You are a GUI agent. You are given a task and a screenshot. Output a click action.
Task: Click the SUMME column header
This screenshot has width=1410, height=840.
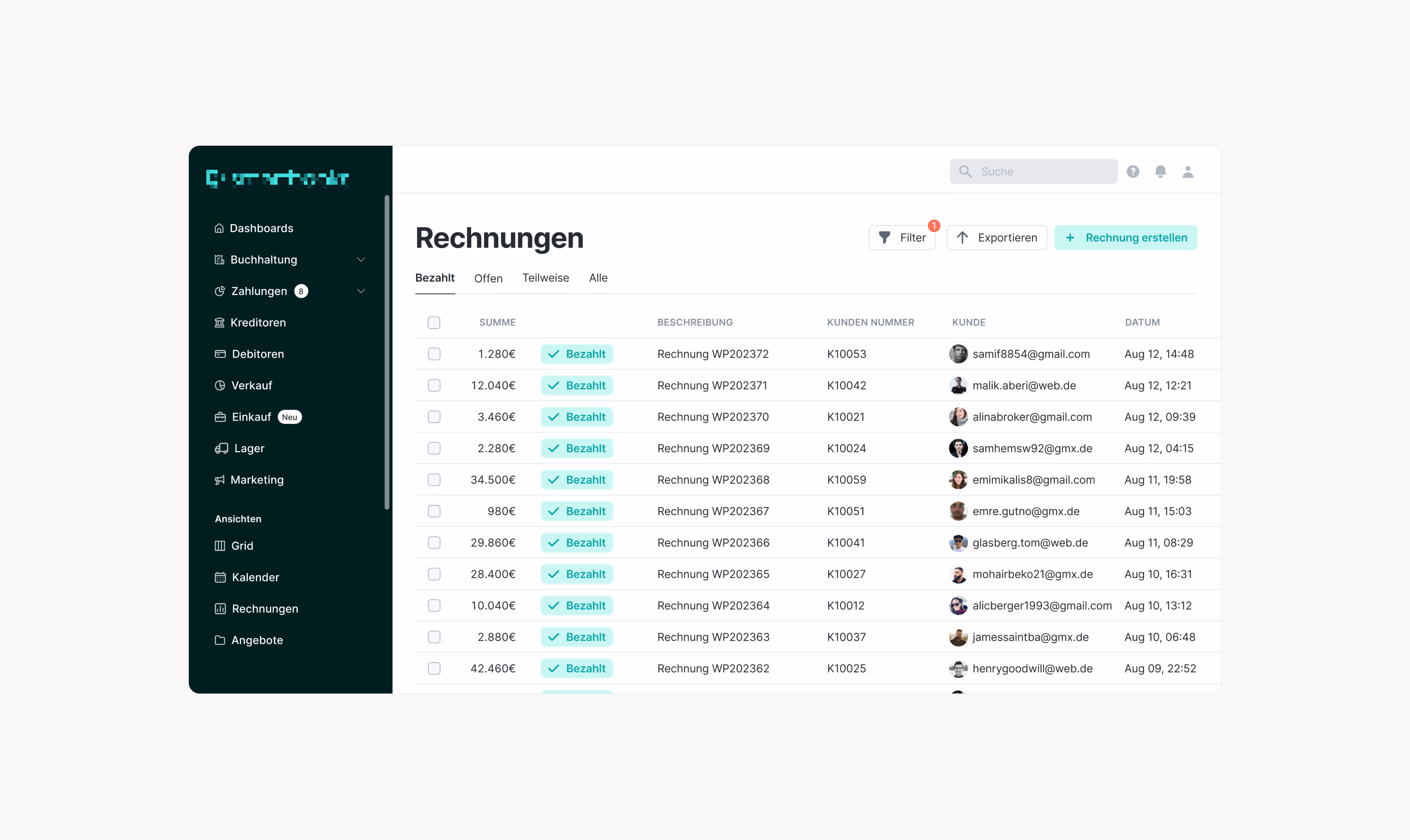498,323
